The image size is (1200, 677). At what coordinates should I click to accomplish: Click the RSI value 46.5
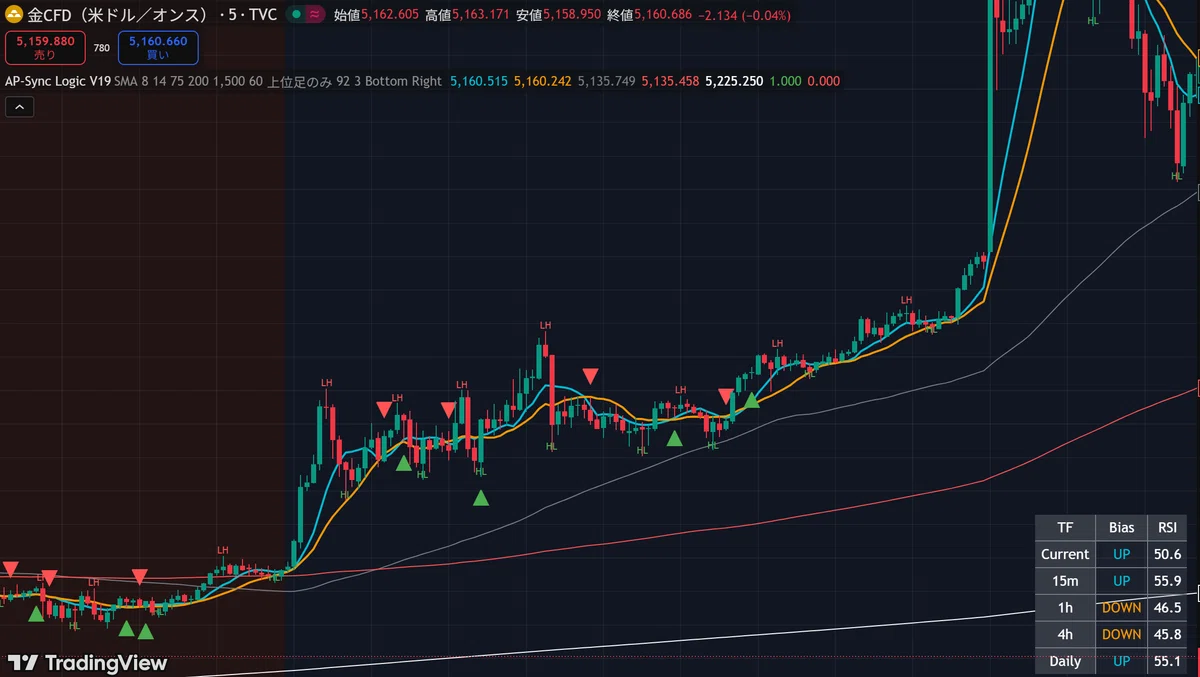[x=1167, y=607]
